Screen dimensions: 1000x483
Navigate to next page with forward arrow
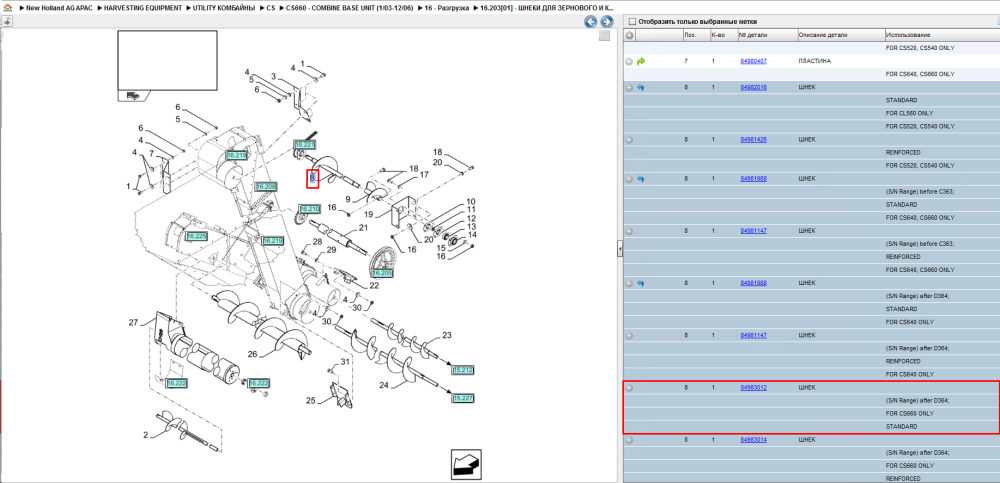click(606, 22)
